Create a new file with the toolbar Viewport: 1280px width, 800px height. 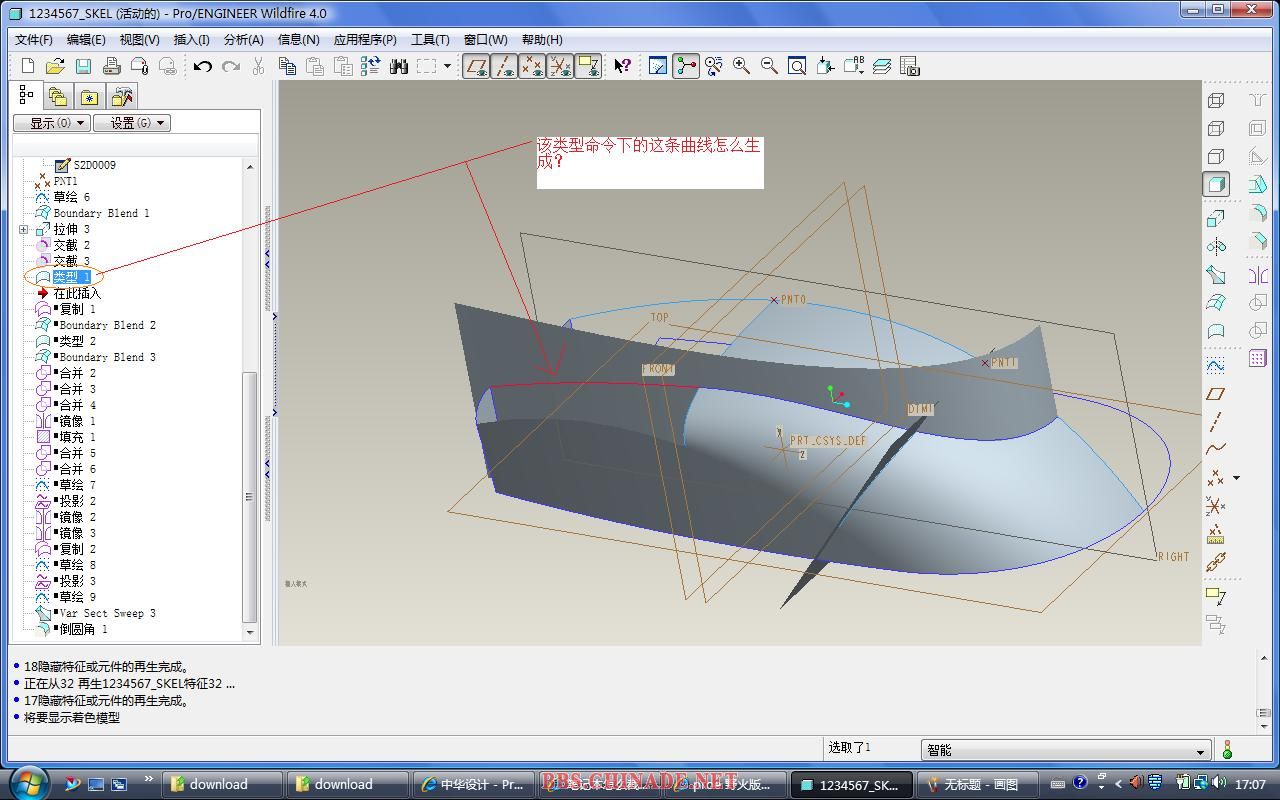coord(28,66)
